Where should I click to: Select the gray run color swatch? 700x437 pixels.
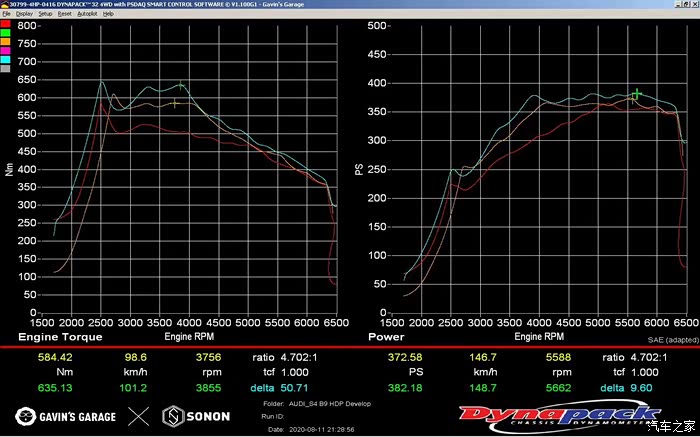tap(5, 69)
